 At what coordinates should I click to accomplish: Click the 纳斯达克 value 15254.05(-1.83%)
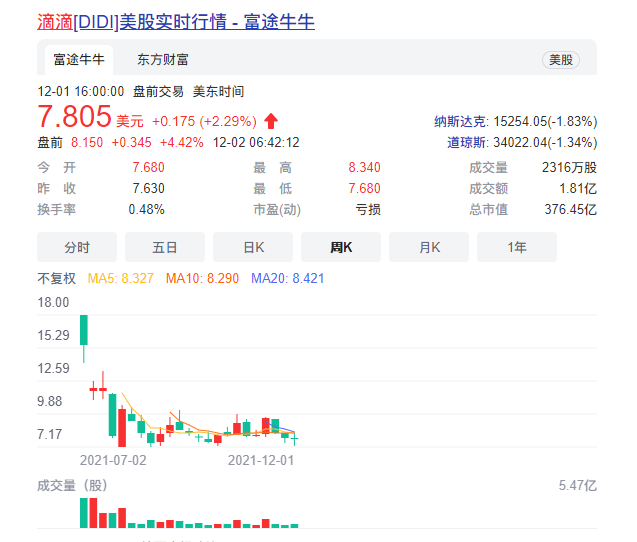[x=545, y=121]
